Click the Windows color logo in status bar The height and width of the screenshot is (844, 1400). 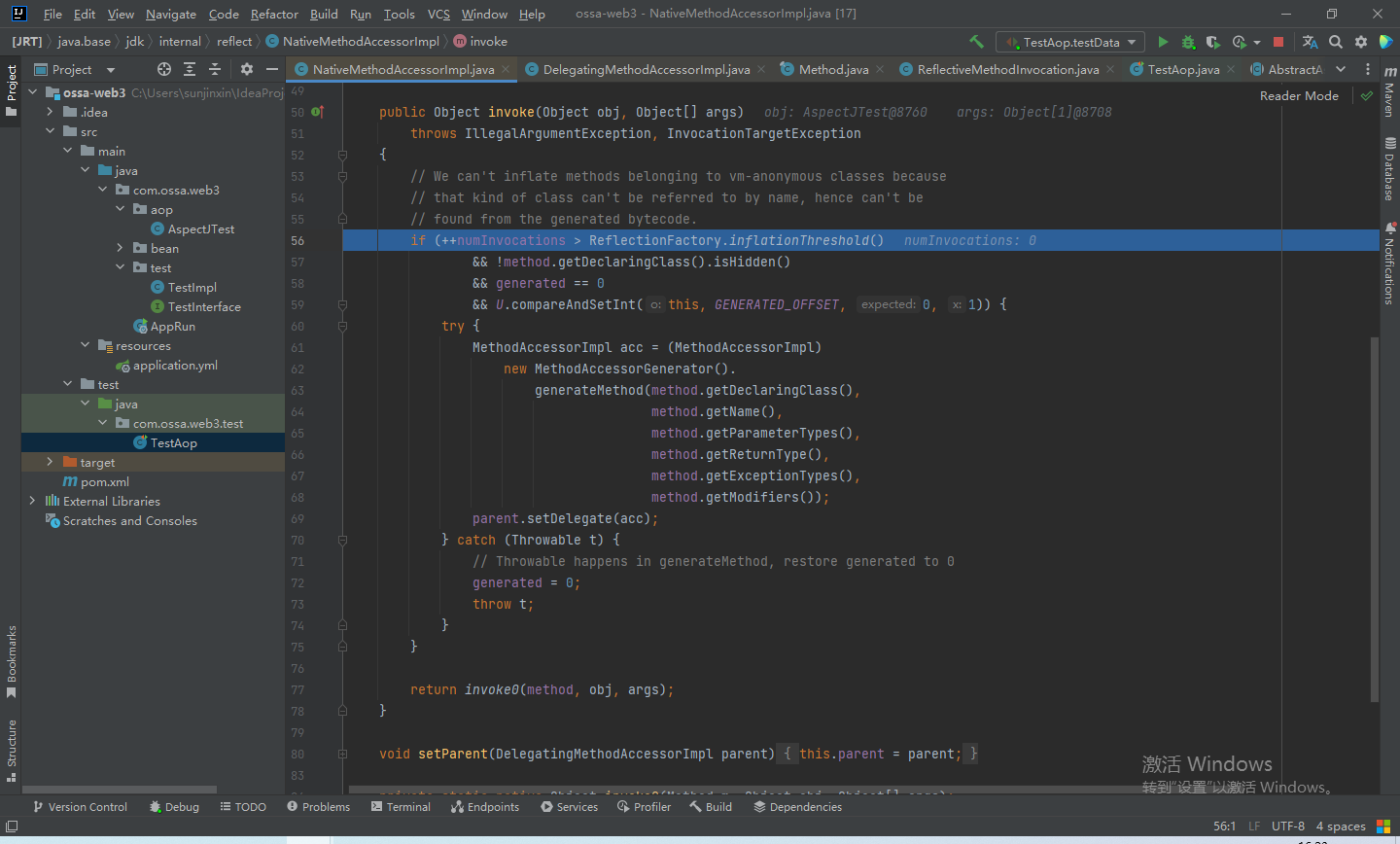click(x=1383, y=826)
